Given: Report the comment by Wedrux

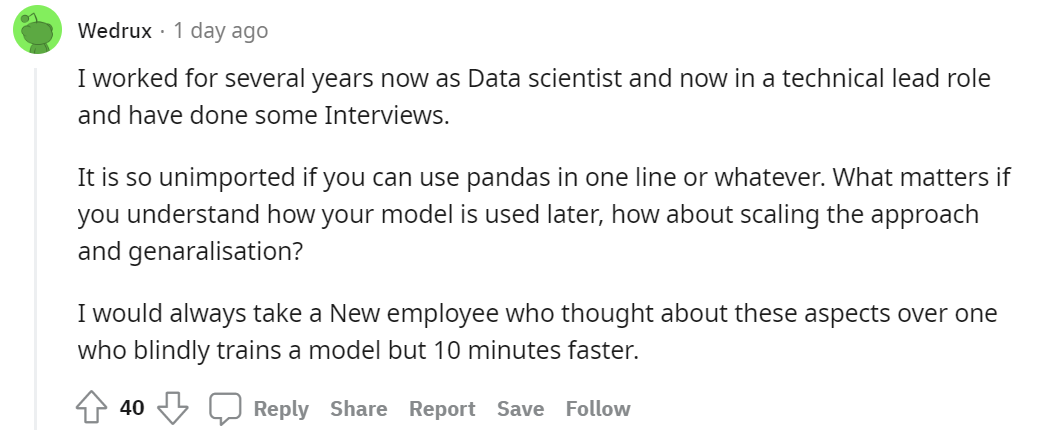Looking at the screenshot, I should pyautogui.click(x=442, y=408).
